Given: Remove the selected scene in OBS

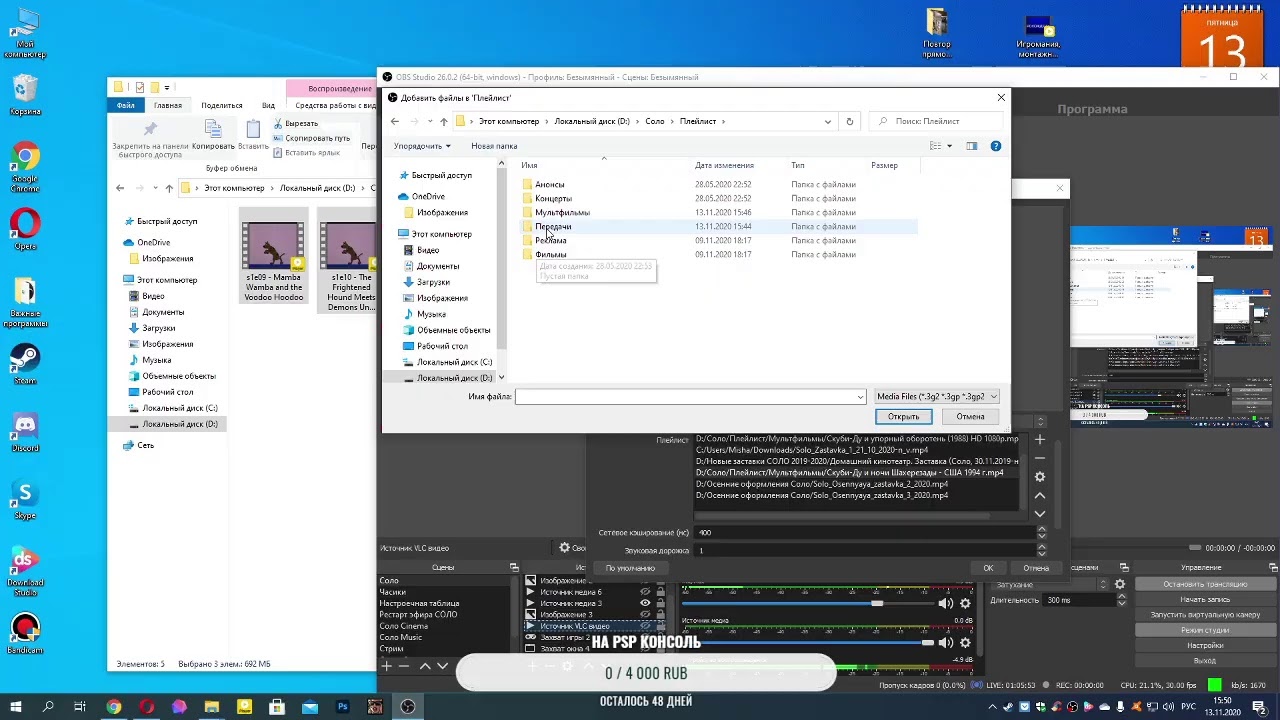Looking at the screenshot, I should point(404,665).
